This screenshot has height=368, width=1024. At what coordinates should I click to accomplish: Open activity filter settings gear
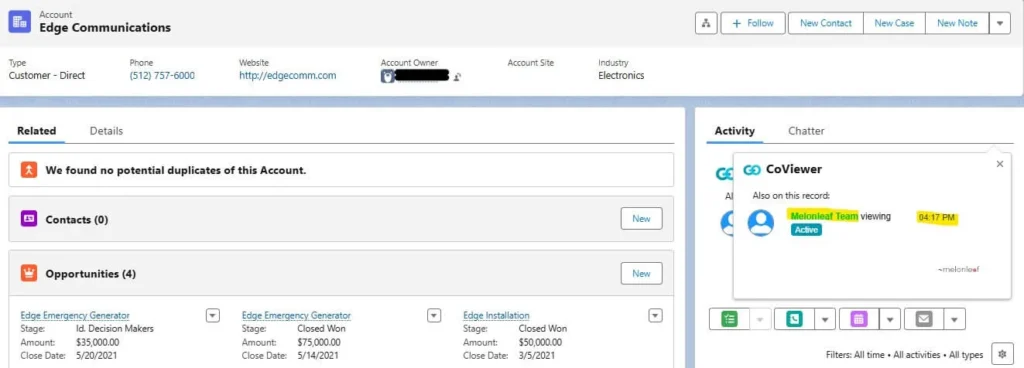click(x=1002, y=354)
